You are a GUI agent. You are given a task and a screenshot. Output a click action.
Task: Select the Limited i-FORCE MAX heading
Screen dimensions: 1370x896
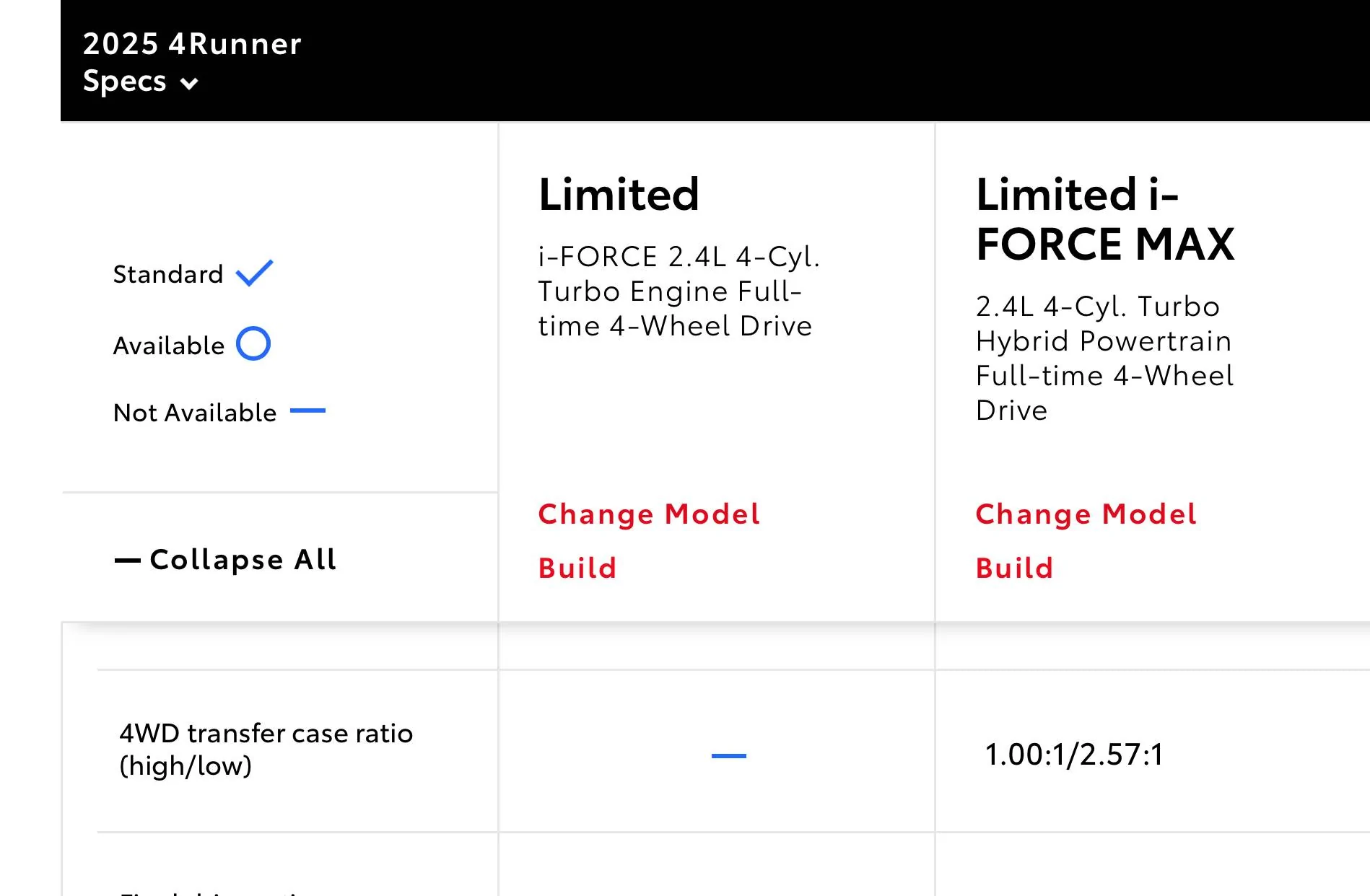(x=1105, y=219)
